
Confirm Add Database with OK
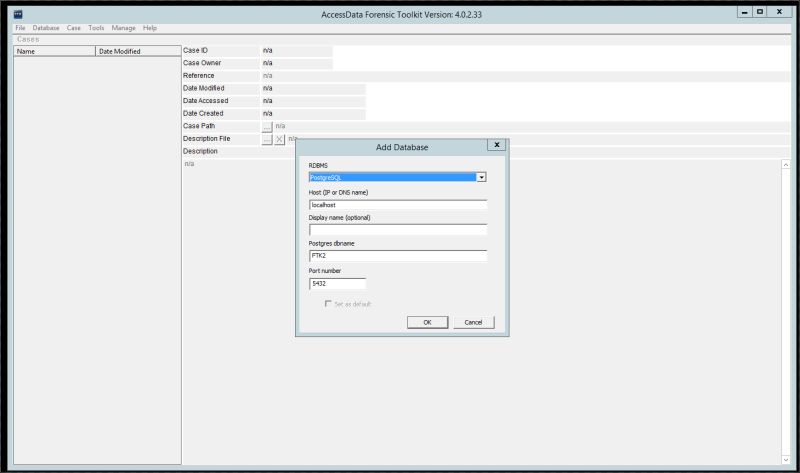pos(428,322)
